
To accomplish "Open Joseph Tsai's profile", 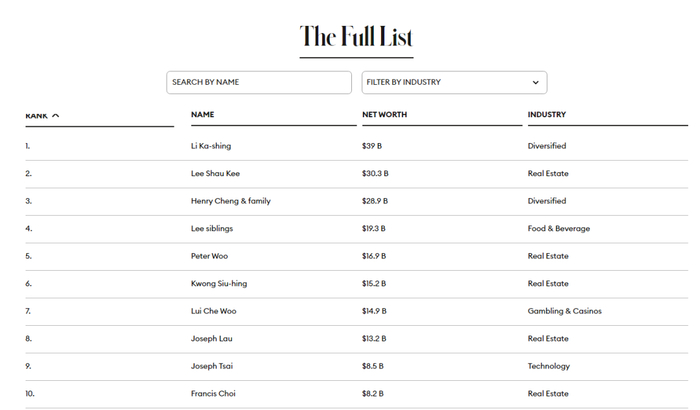I will point(212,366).
